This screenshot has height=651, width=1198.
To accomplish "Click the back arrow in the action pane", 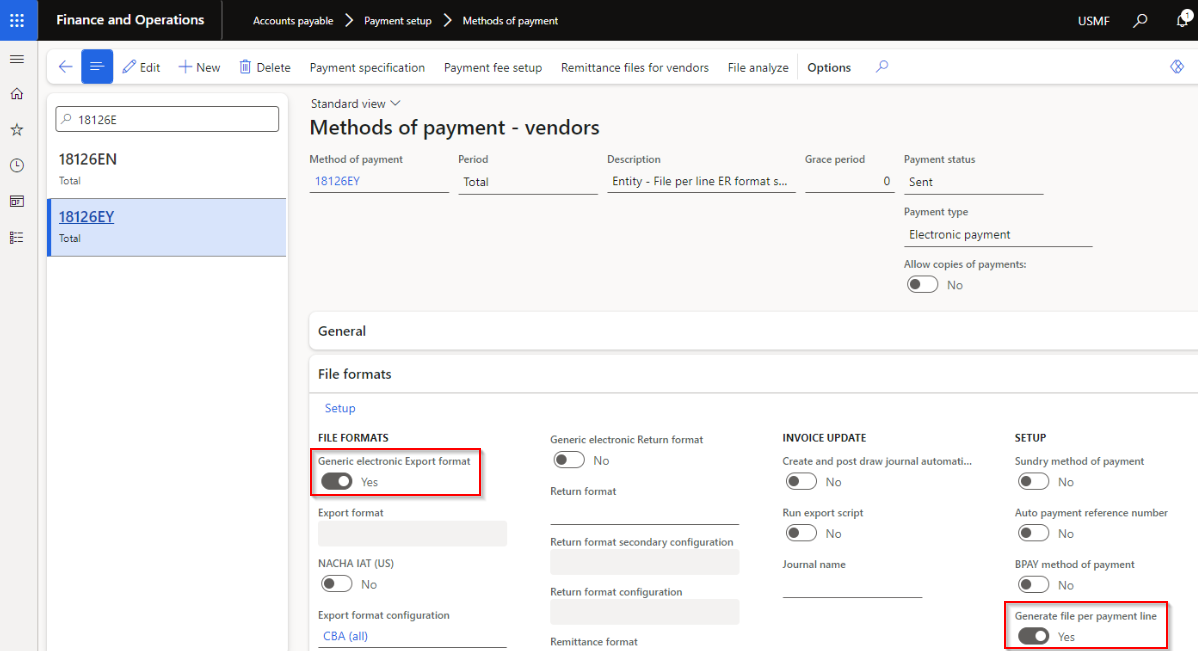I will pyautogui.click(x=65, y=66).
